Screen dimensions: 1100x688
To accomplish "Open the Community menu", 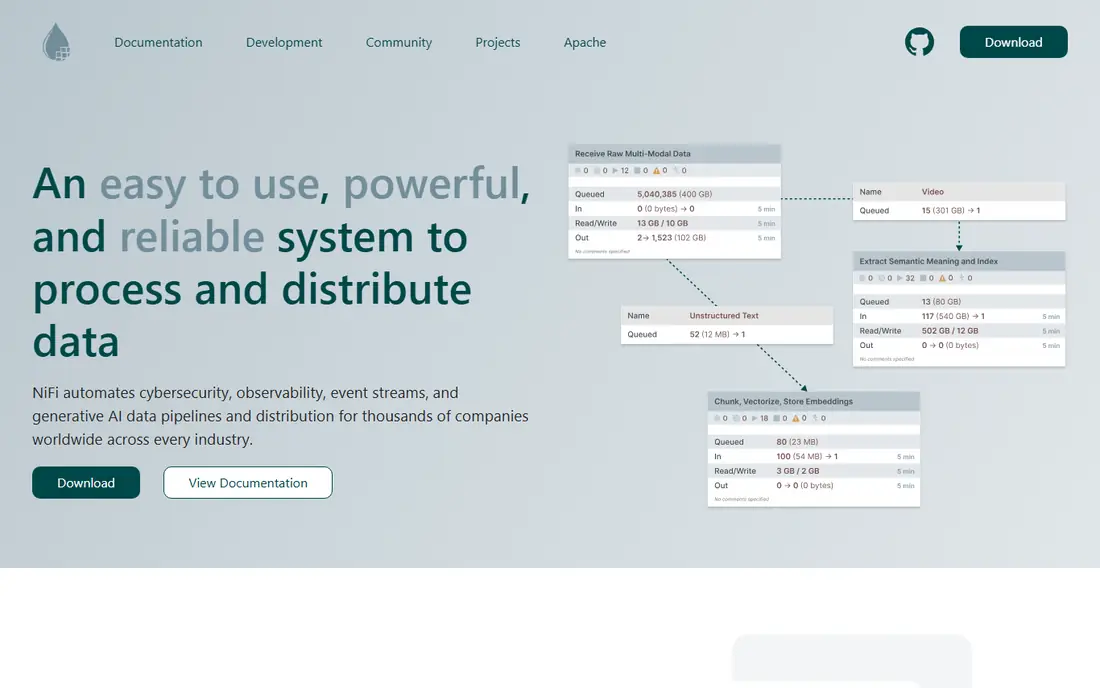I will 398,42.
